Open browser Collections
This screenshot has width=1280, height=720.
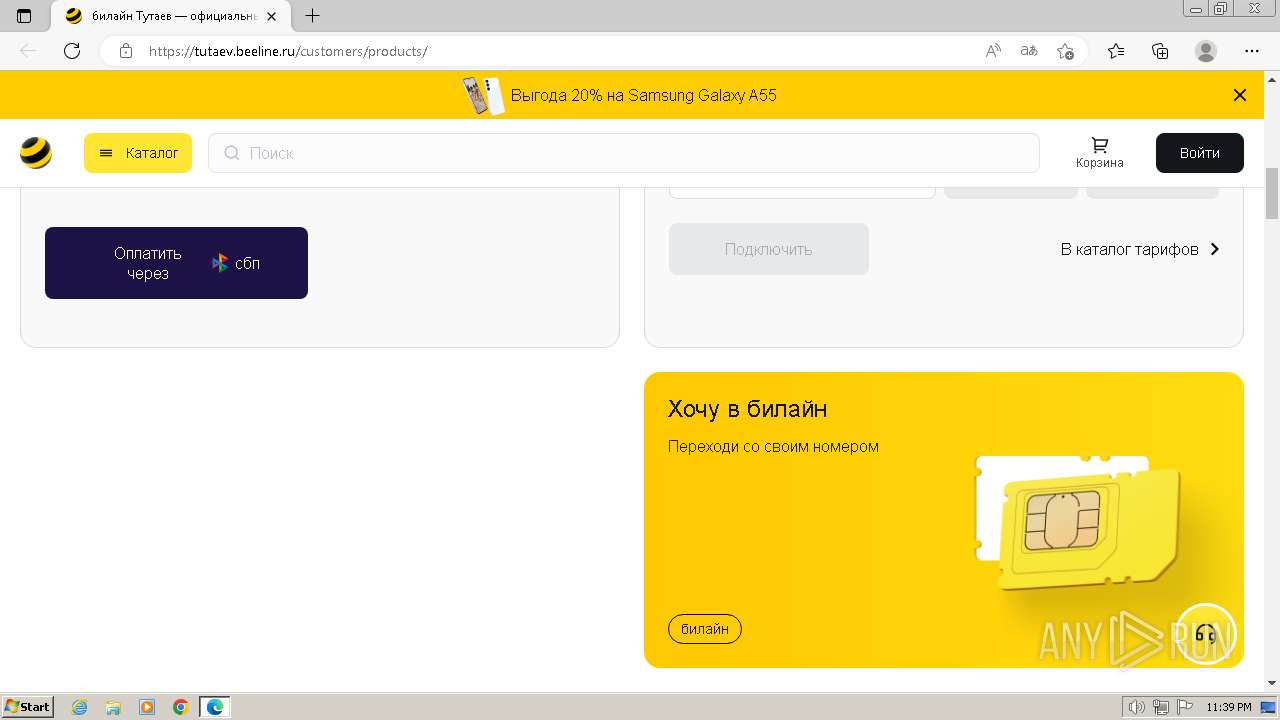(x=1160, y=51)
